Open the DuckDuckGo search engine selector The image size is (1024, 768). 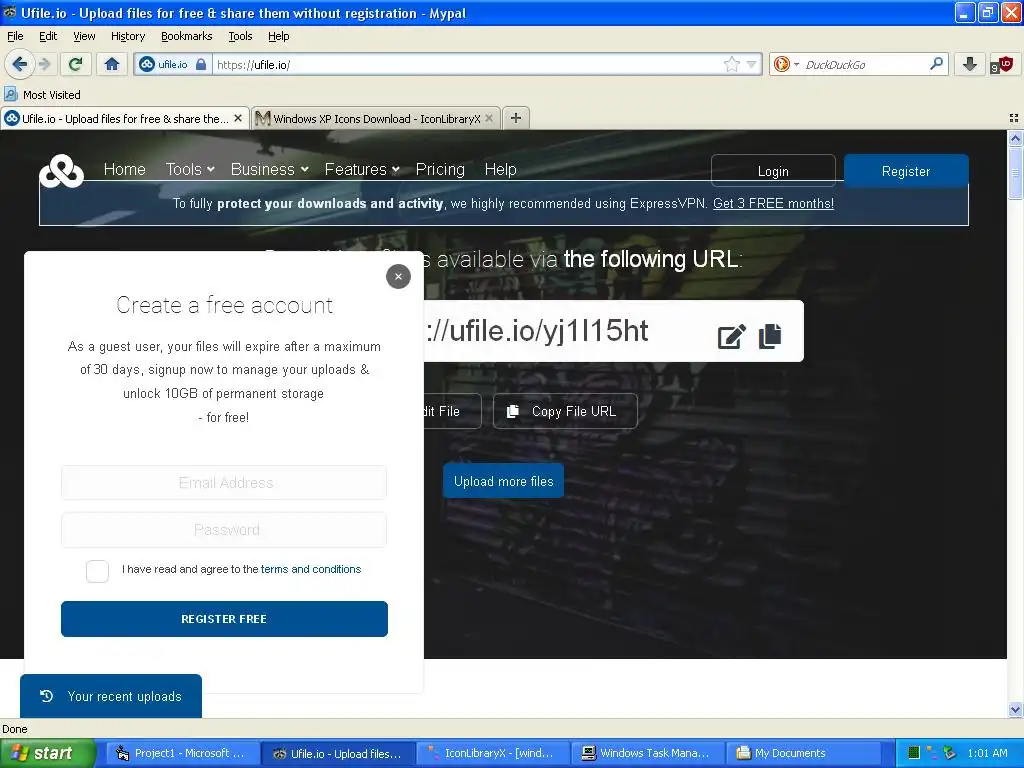[786, 64]
